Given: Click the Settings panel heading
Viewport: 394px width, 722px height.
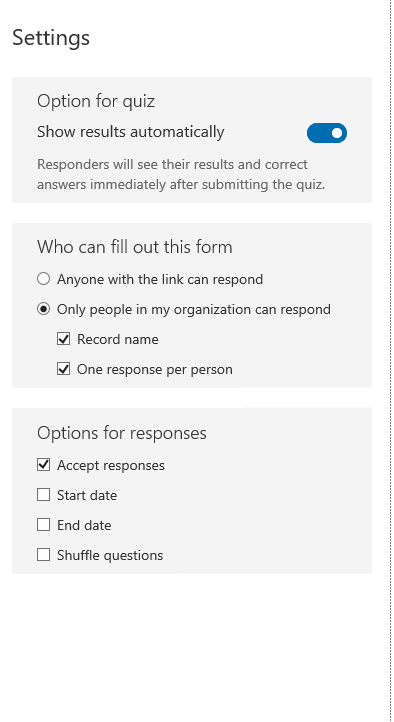Looking at the screenshot, I should coord(51,38).
